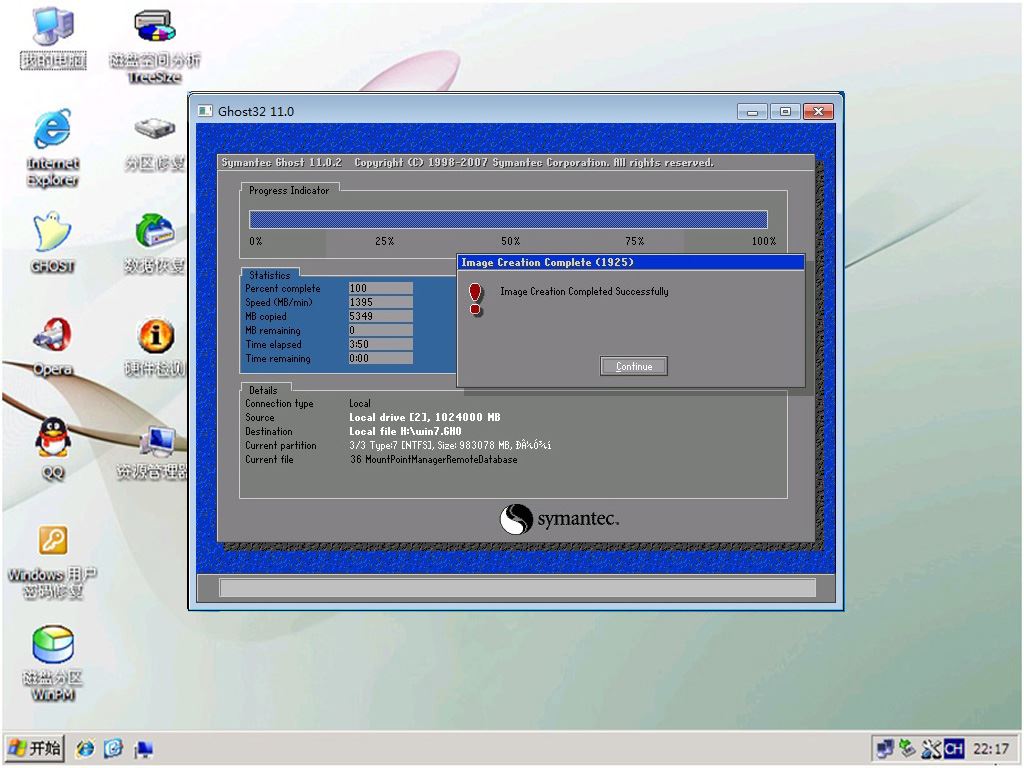Click the full progress indicator bar
Screen dimensions: 1024x768
point(508,219)
